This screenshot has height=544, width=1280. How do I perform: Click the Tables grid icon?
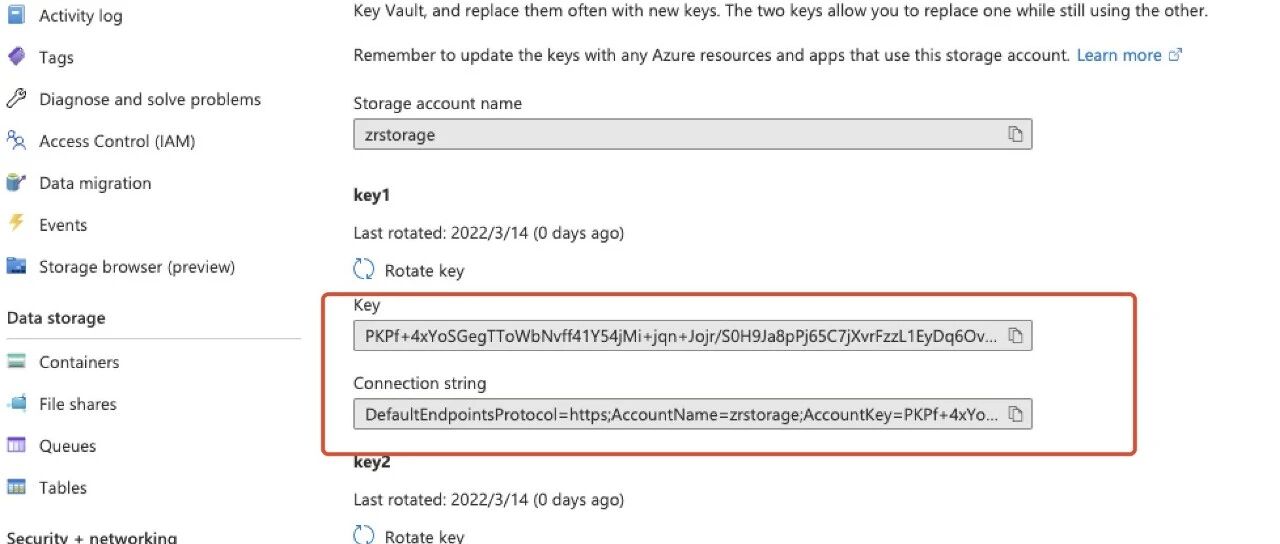[16, 487]
